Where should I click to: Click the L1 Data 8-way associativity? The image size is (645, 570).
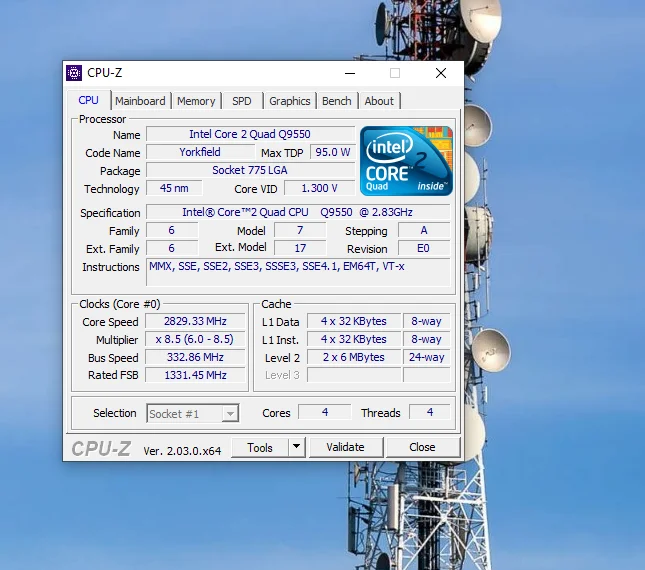pos(427,321)
